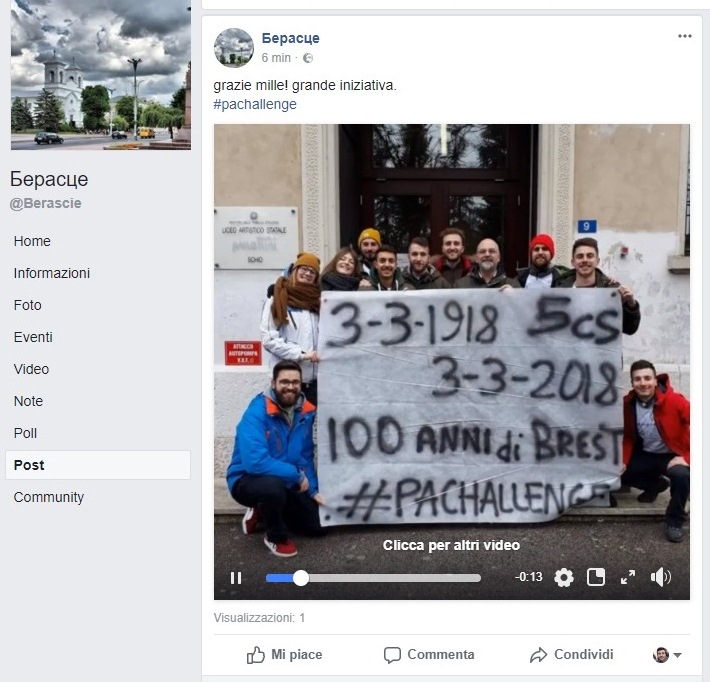Select Informazioni in the sidebar
The height and width of the screenshot is (683, 710).
(52, 274)
